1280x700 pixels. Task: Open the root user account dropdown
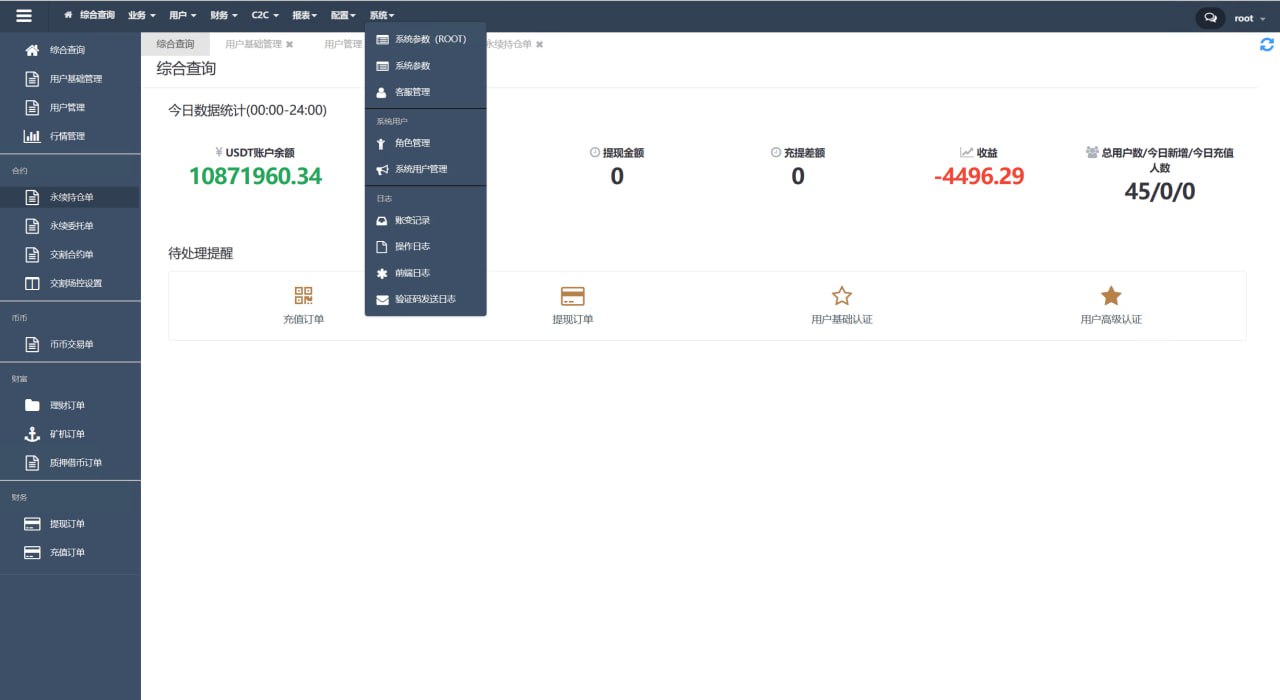tap(1249, 18)
